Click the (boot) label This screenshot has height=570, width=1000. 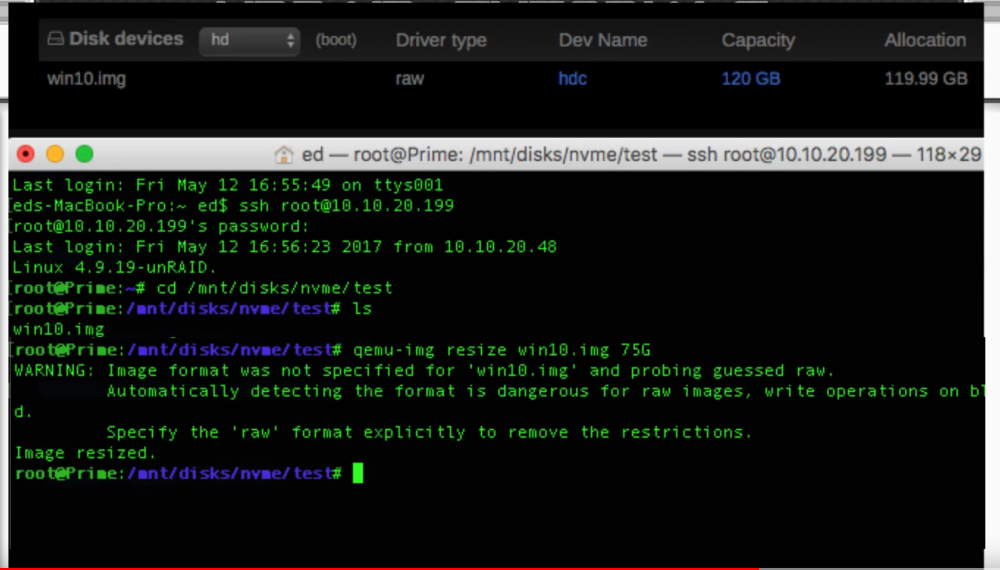[x=336, y=40]
